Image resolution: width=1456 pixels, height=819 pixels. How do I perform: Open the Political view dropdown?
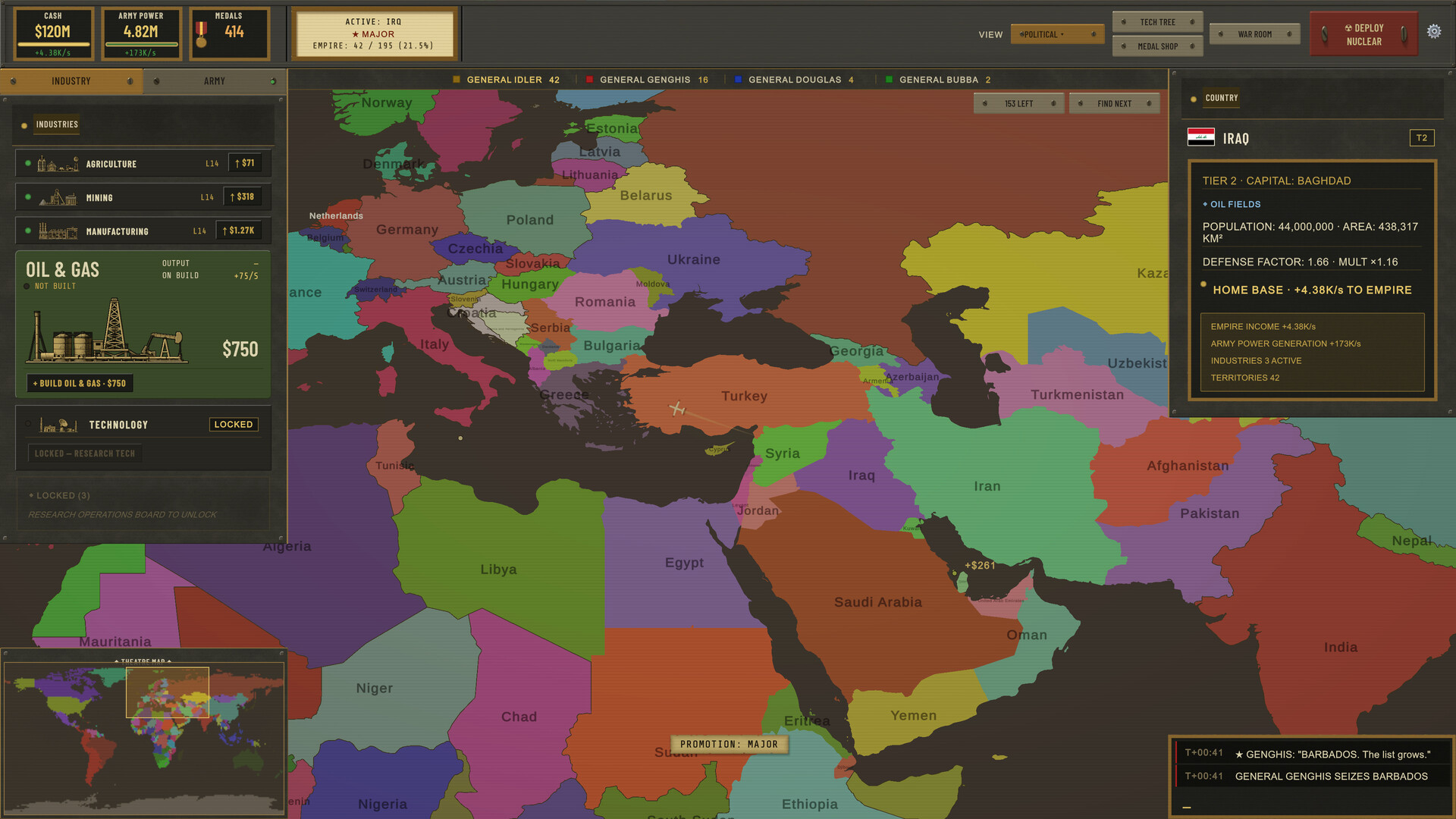(1056, 34)
